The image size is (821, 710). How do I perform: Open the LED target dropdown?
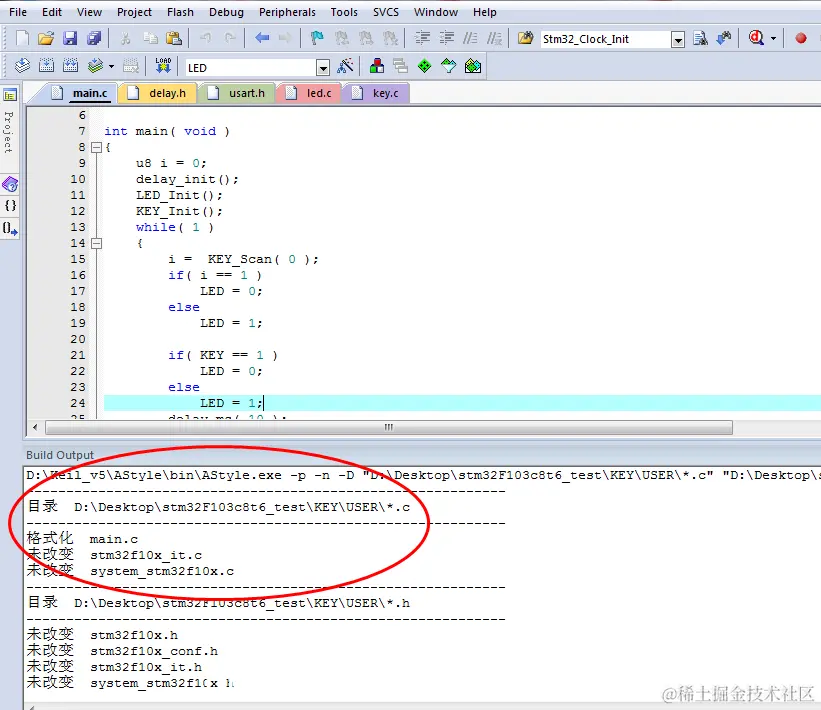click(323, 68)
